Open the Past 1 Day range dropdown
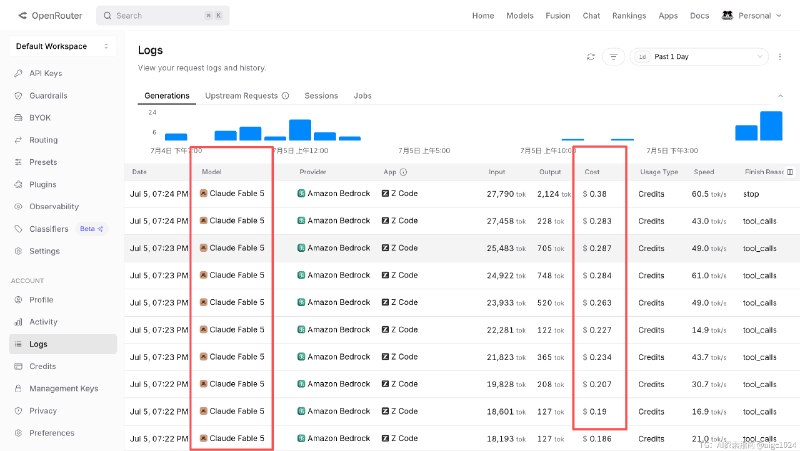Image resolution: width=800 pixels, height=451 pixels. (699, 57)
